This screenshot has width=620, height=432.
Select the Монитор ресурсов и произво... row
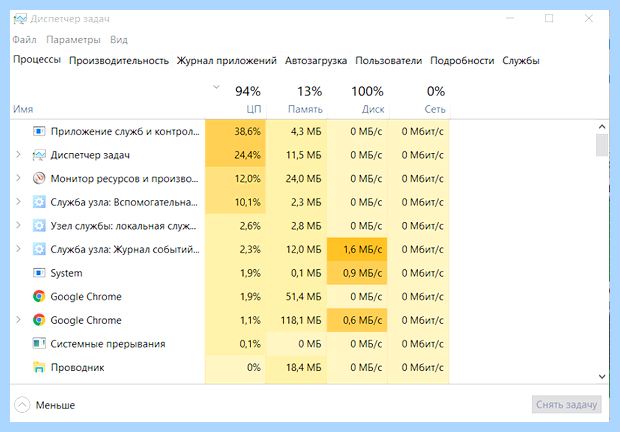coord(124,179)
